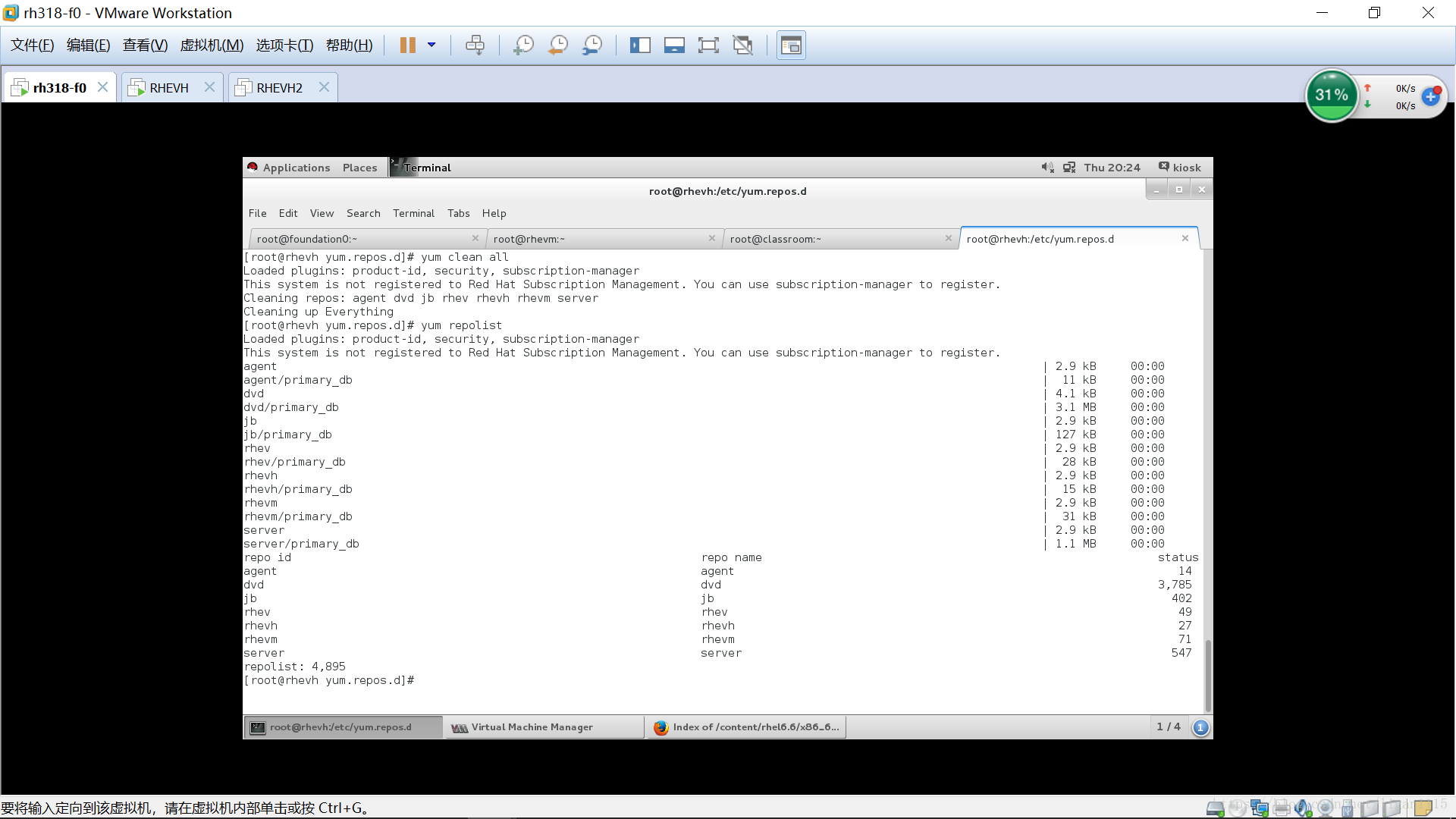Viewport: 1456px width, 819px height.
Task: Open the terminal Tabs menu
Action: tap(459, 214)
